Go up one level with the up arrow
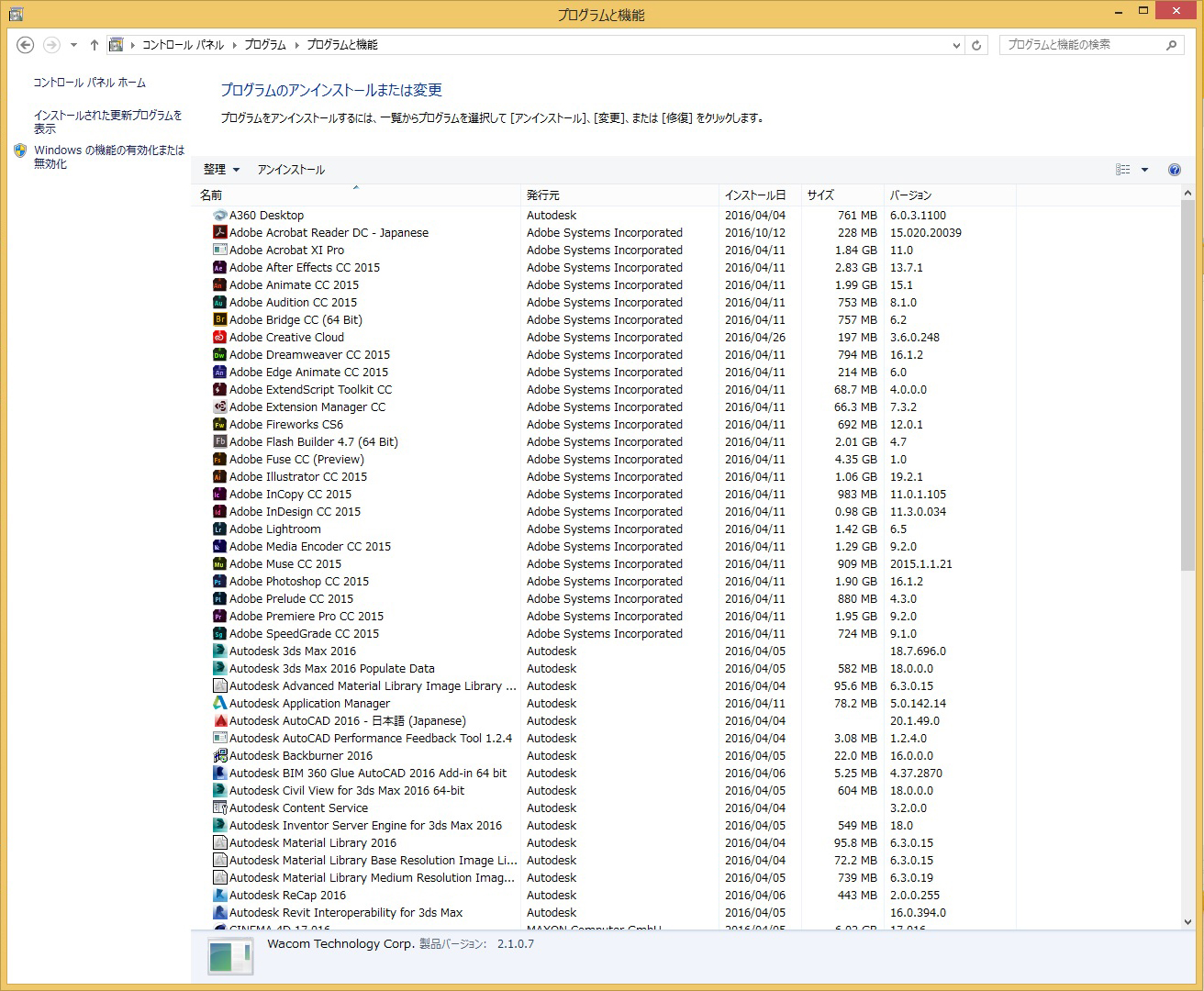Screen dimensions: 1204x991 94,45
